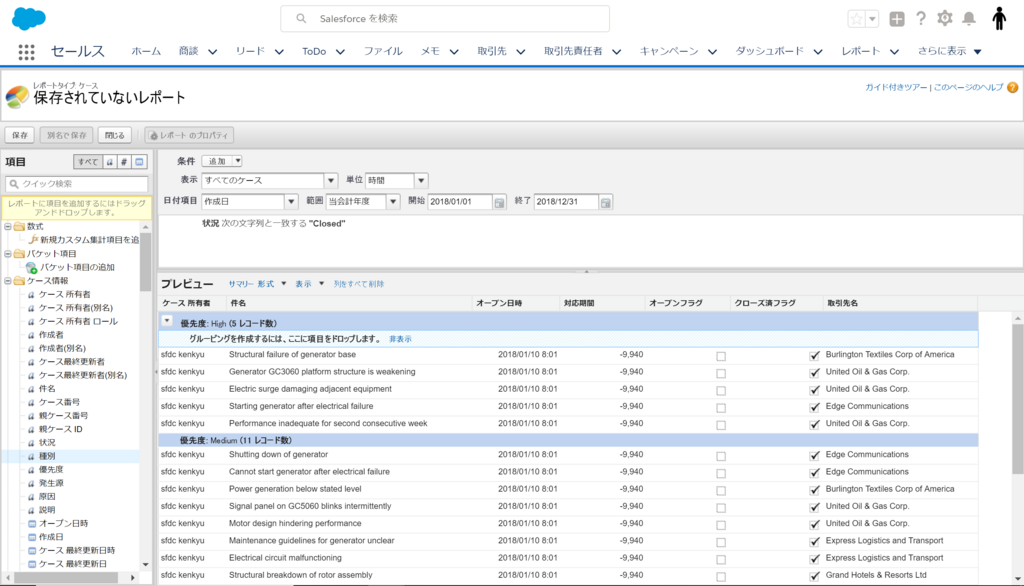Open the ガイド付きツアー link
The image size is (1024, 586).
[896, 88]
